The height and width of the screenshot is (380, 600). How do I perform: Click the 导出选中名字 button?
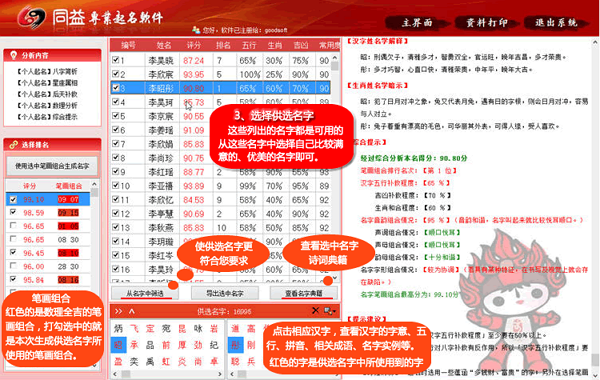(225, 294)
